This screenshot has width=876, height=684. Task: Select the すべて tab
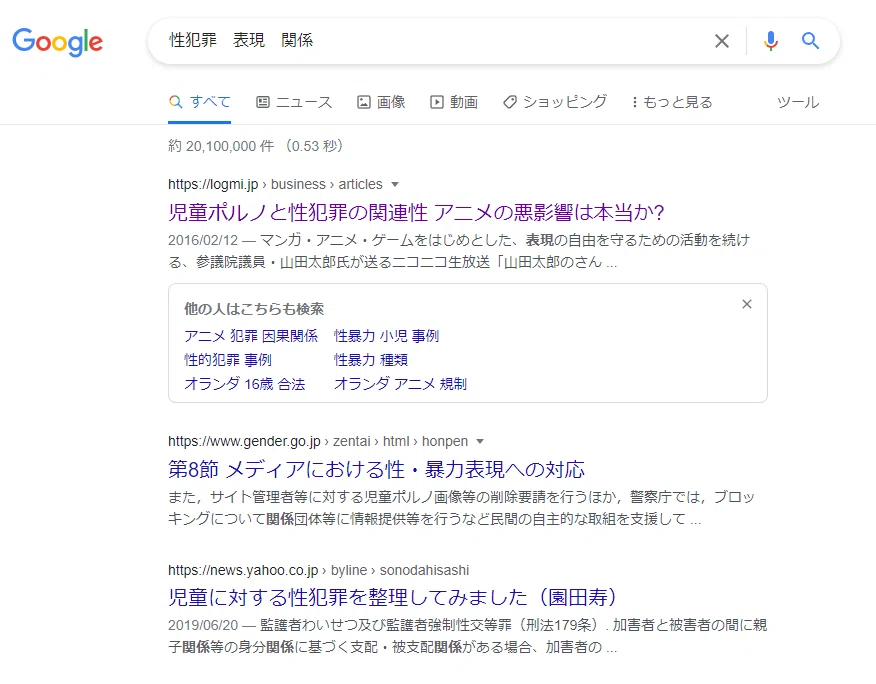[x=199, y=102]
